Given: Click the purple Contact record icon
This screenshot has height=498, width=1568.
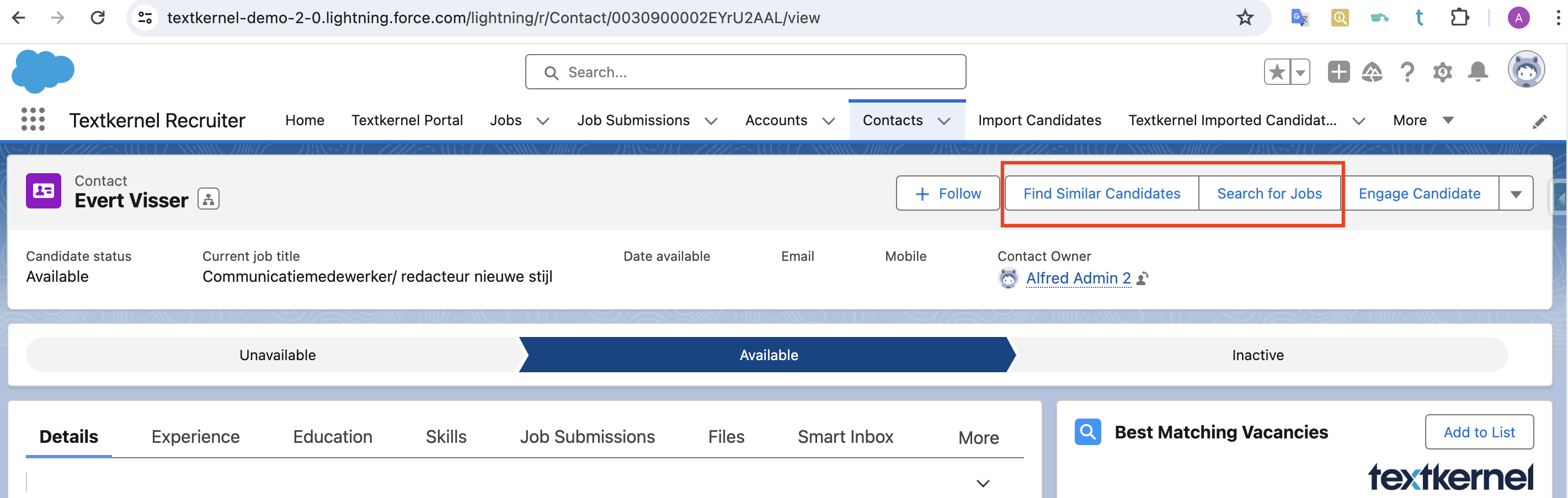Looking at the screenshot, I should pyautogui.click(x=43, y=191).
